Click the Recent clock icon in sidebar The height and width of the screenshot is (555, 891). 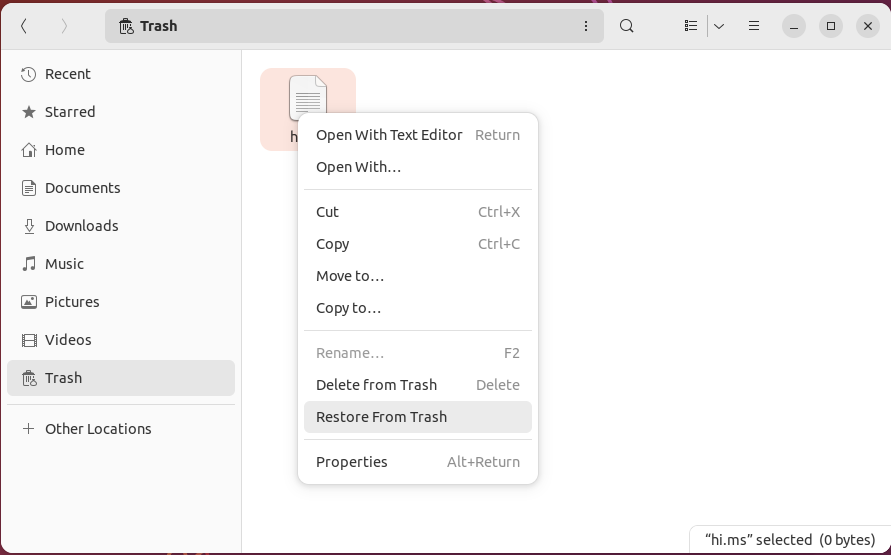pyautogui.click(x=28, y=74)
